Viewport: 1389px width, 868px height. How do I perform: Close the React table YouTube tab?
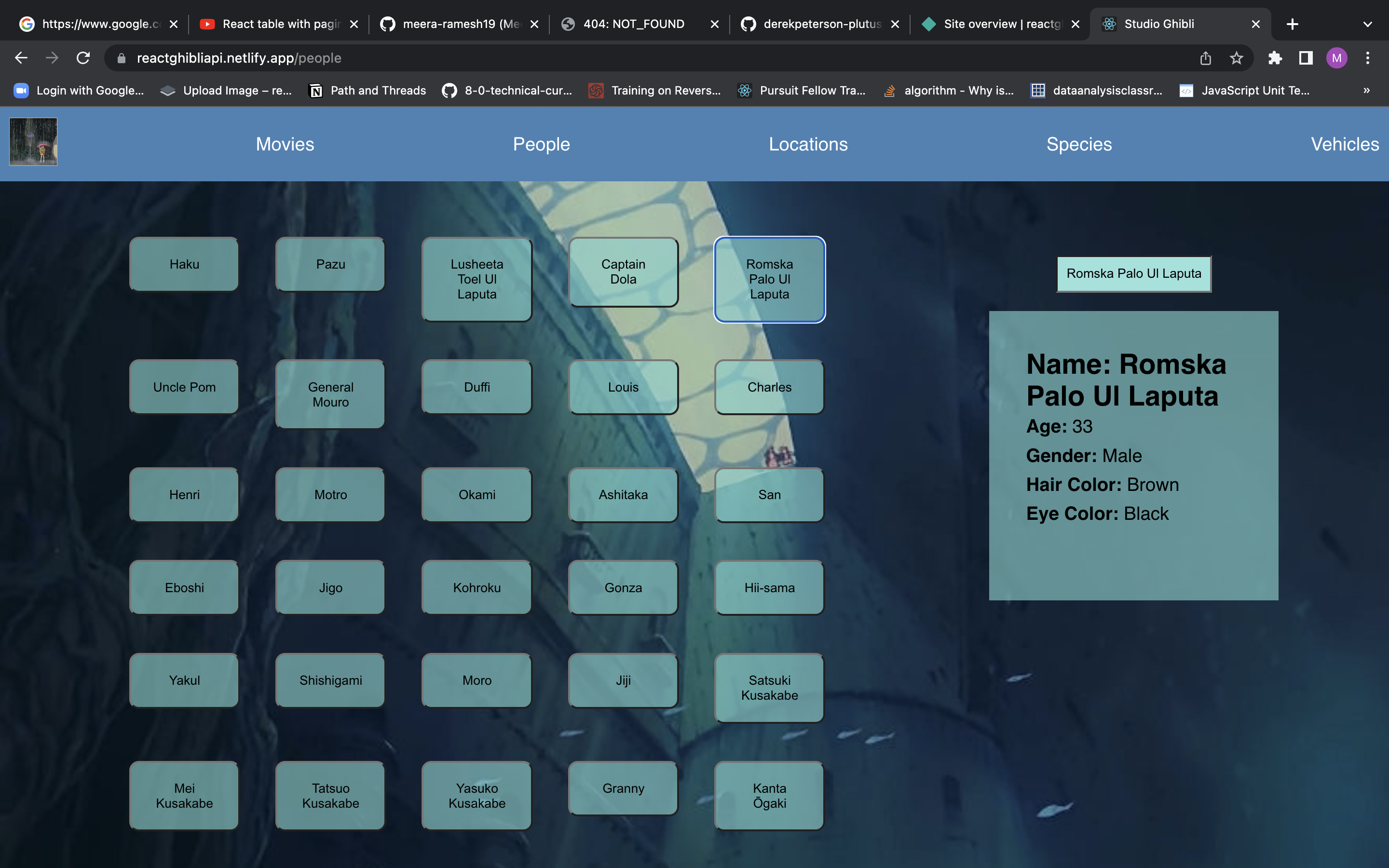354,24
